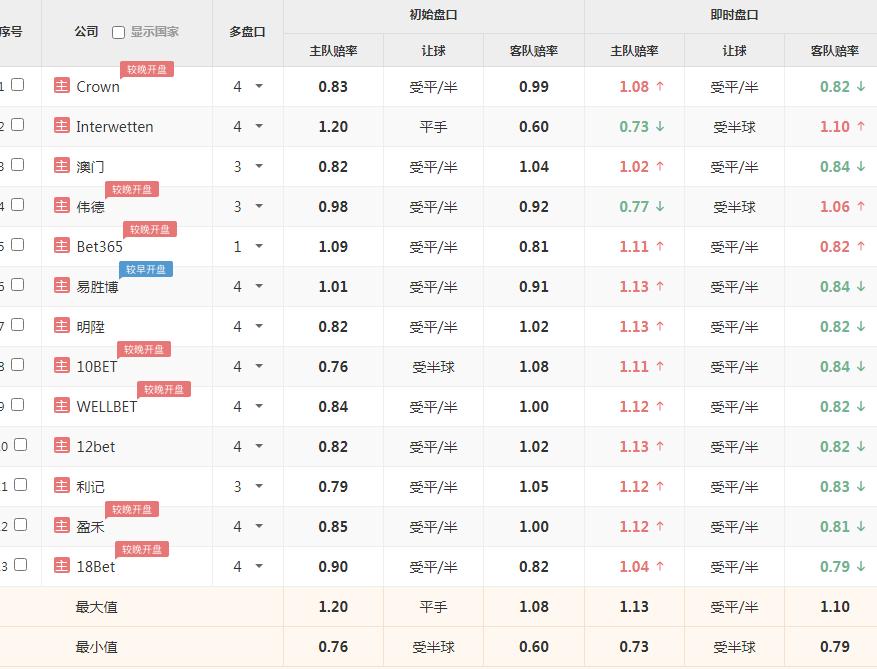Click Crown's live home odds 1.08
The width and height of the screenshot is (877, 669).
pos(634,87)
